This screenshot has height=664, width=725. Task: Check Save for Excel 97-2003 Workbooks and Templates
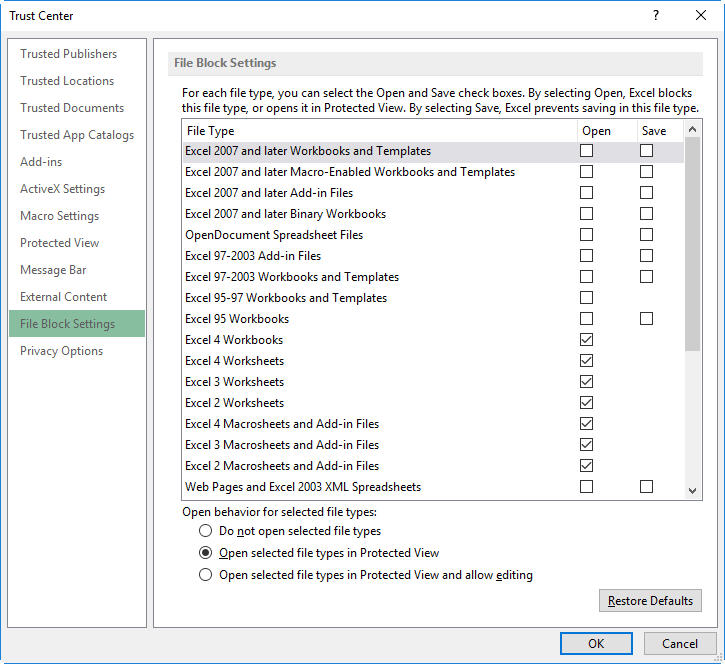(646, 277)
